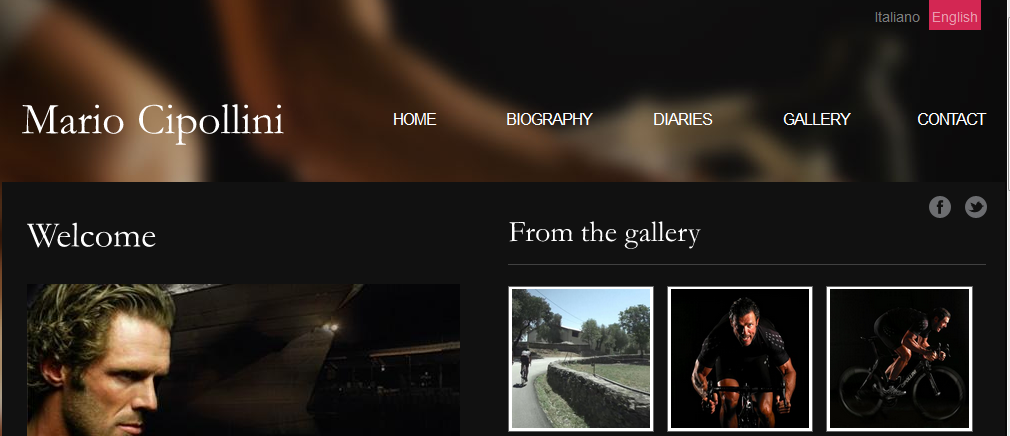Open the DIARIES page

coord(682,120)
